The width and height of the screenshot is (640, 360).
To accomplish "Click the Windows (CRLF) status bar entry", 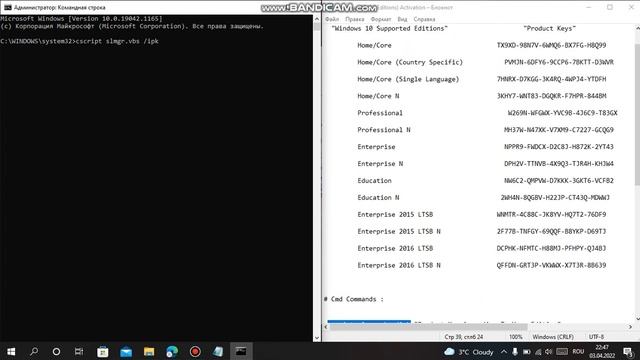I will coord(553,337).
